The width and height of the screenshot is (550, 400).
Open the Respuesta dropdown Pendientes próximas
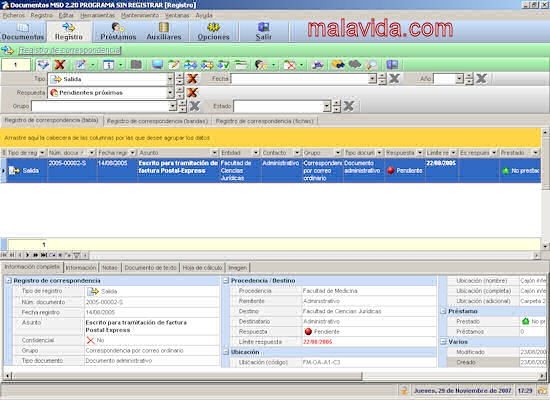click(170, 93)
